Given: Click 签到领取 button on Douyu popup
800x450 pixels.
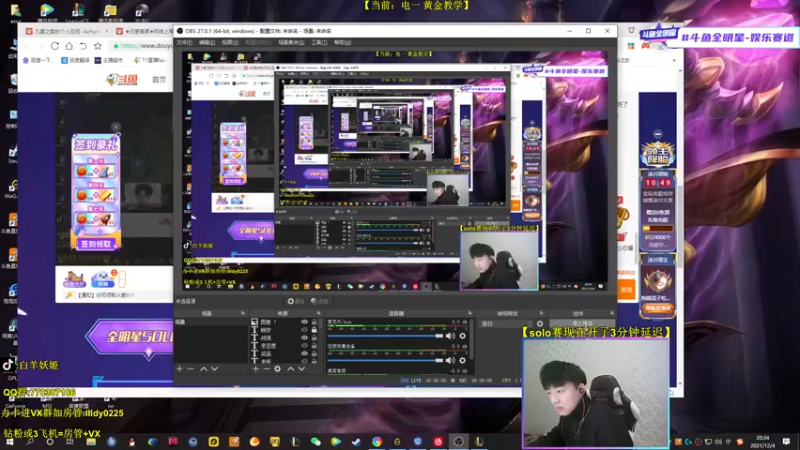Looking at the screenshot, I should 96,244.
